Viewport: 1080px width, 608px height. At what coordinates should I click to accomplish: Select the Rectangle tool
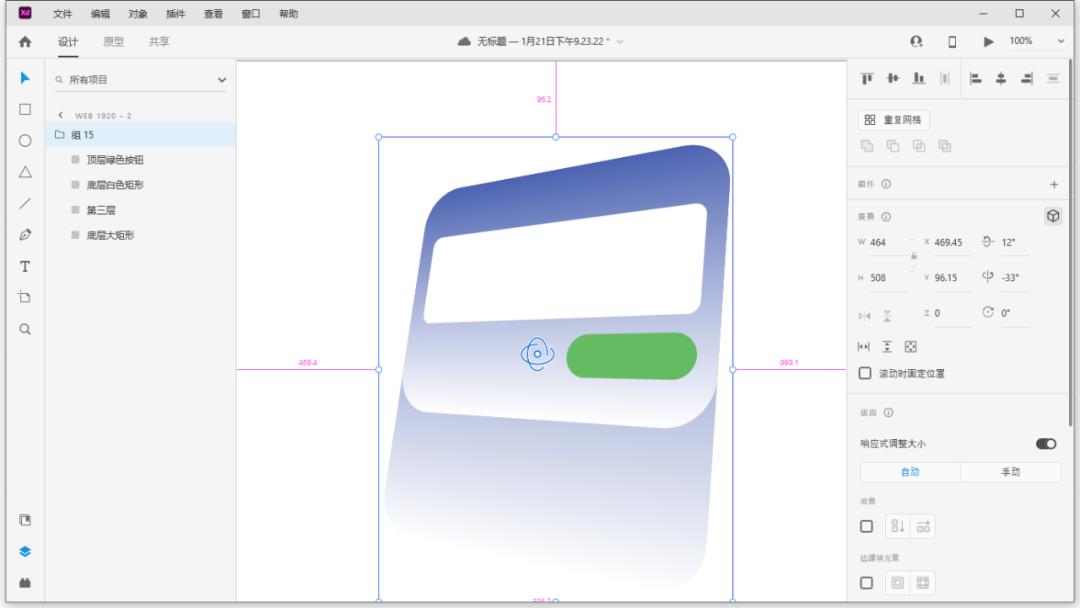[25, 109]
